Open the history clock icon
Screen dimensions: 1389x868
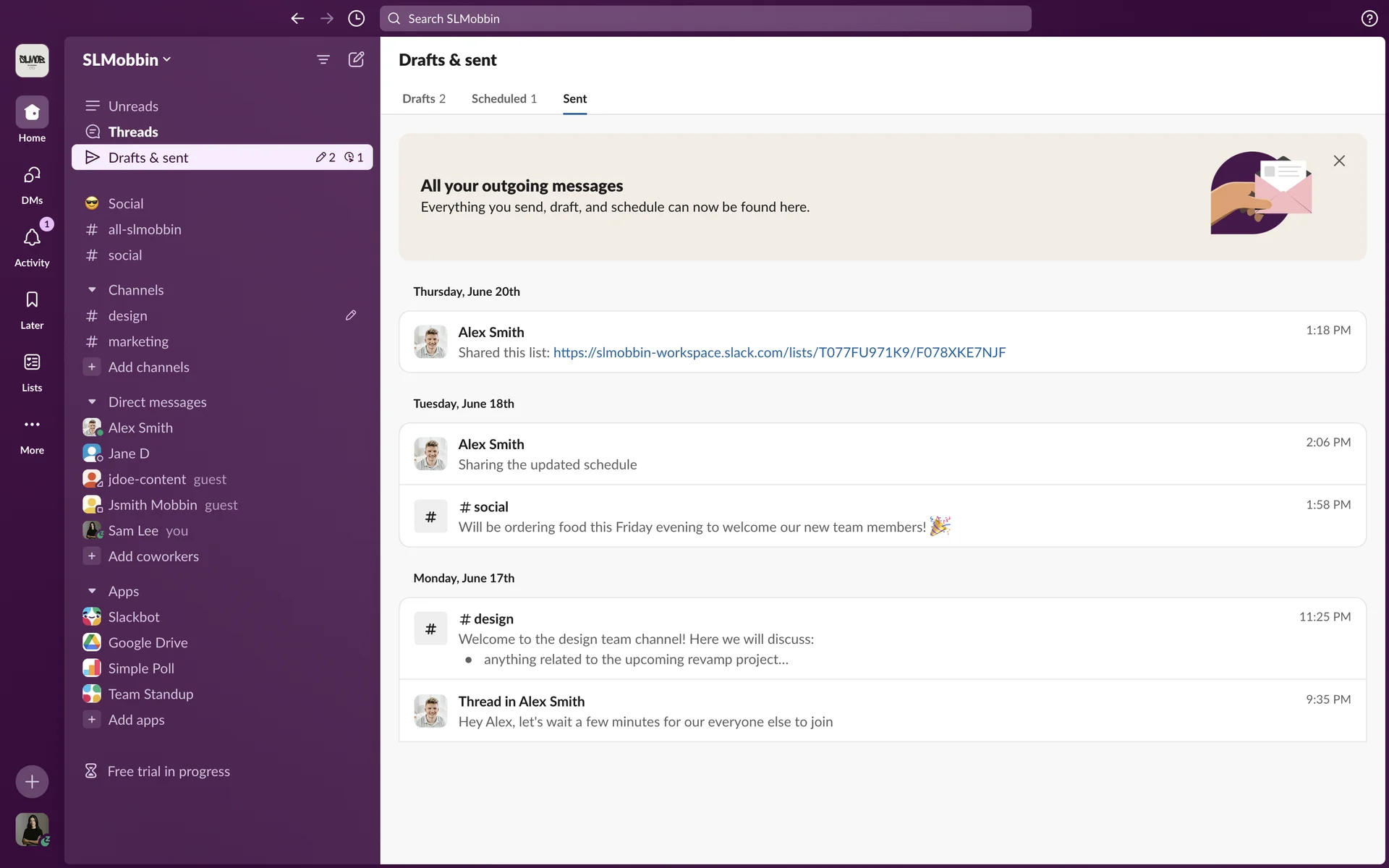point(356,19)
